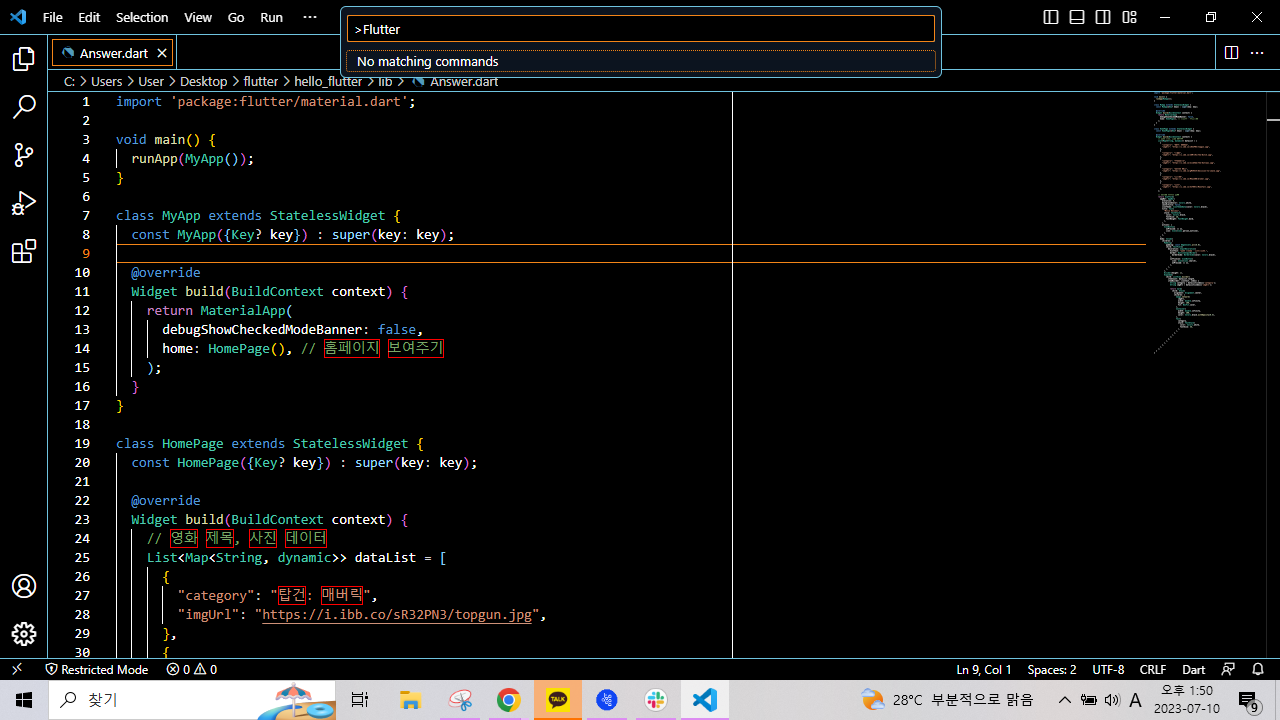Open the Explorer view in activity bar

coord(24,59)
